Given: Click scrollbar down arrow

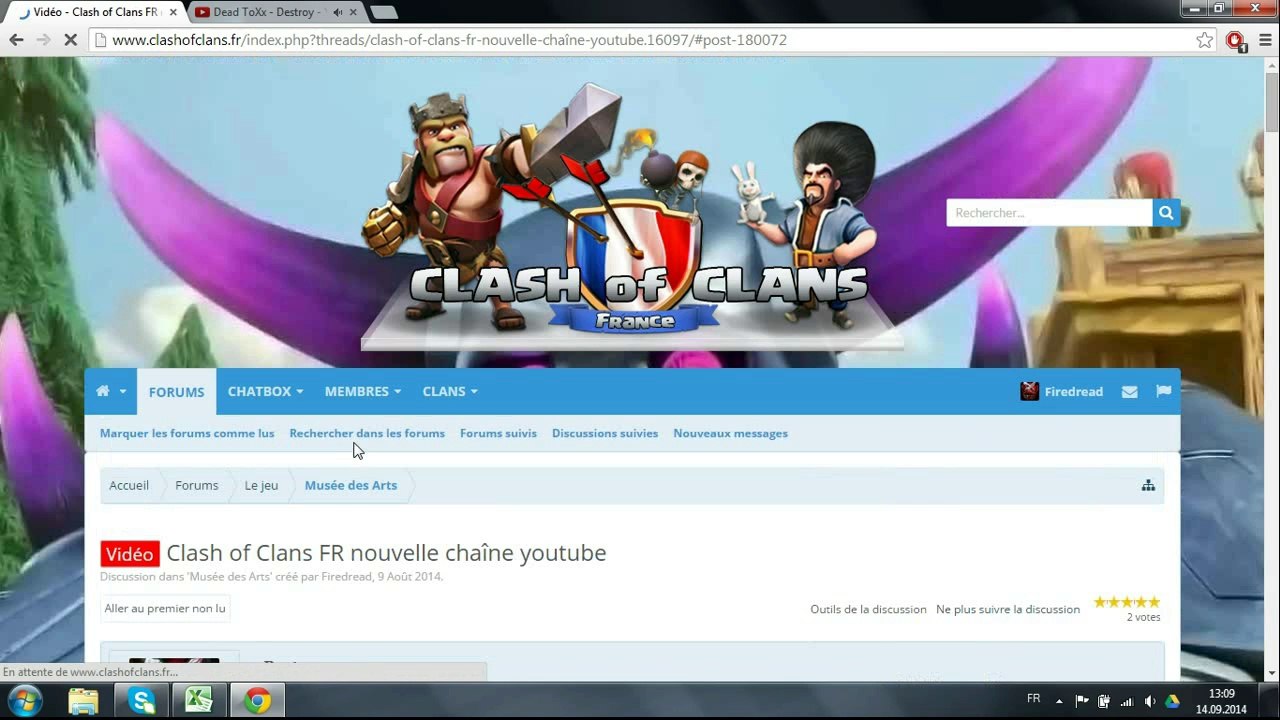Looking at the screenshot, I should pos(1271,674).
